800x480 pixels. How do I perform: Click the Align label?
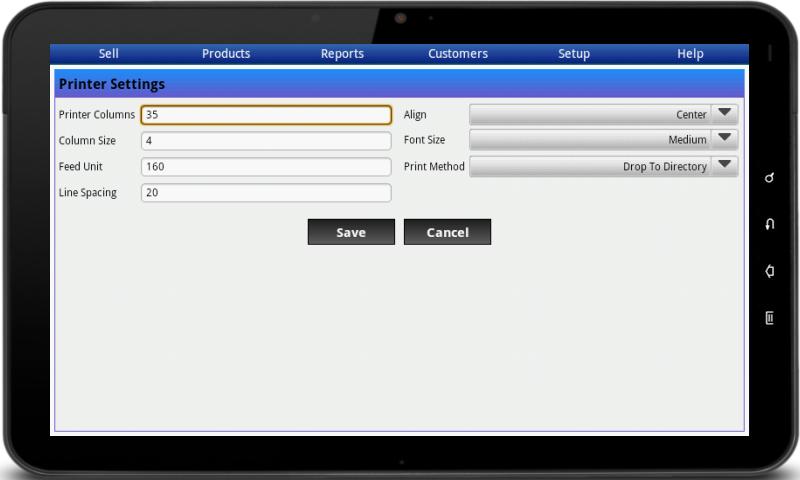(415, 115)
